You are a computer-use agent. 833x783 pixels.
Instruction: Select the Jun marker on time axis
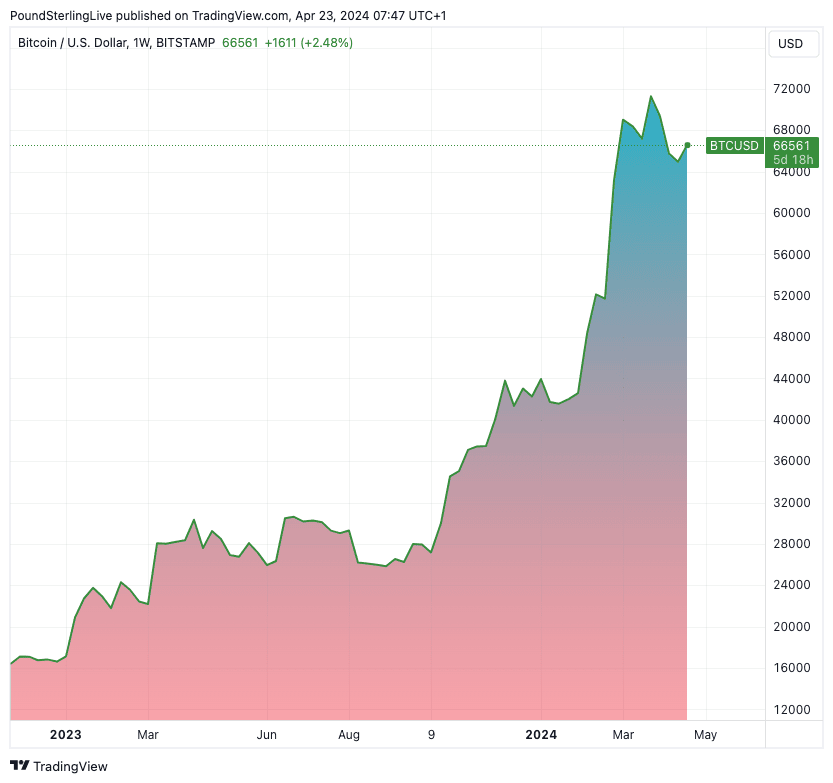[x=267, y=735]
